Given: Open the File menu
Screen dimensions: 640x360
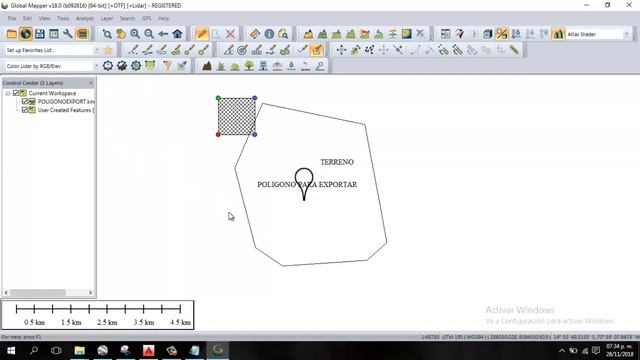Looking at the screenshot, I should (x=12, y=18).
